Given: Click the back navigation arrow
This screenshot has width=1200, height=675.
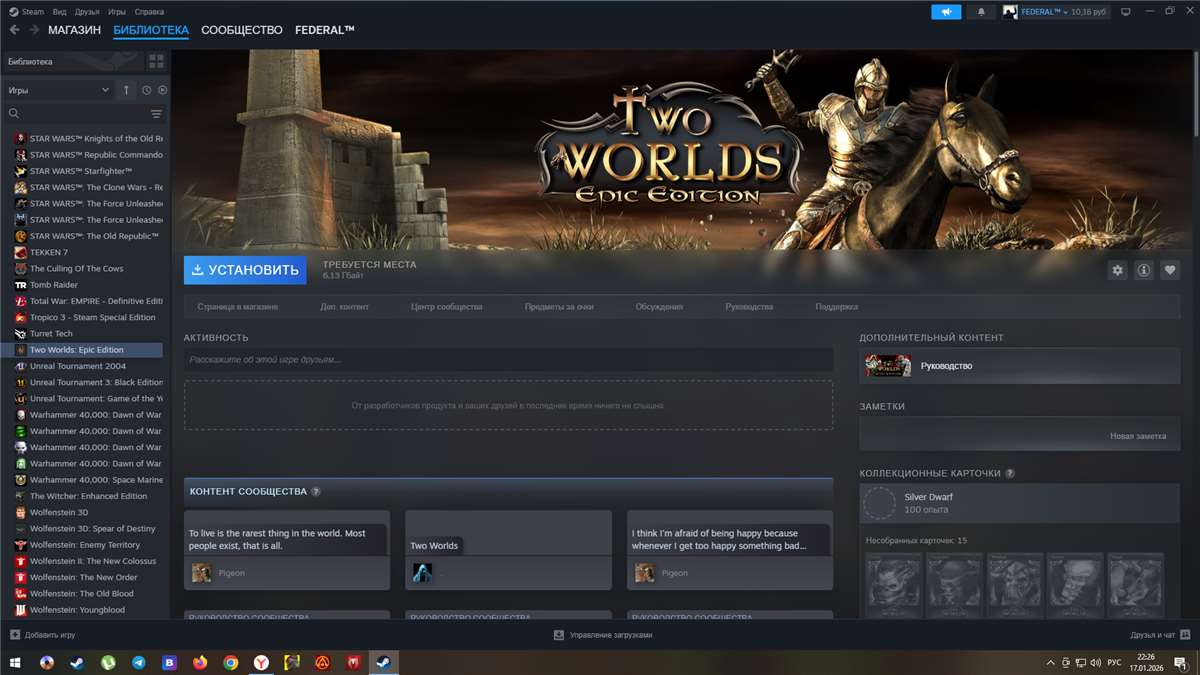Looking at the screenshot, I should point(14,30).
